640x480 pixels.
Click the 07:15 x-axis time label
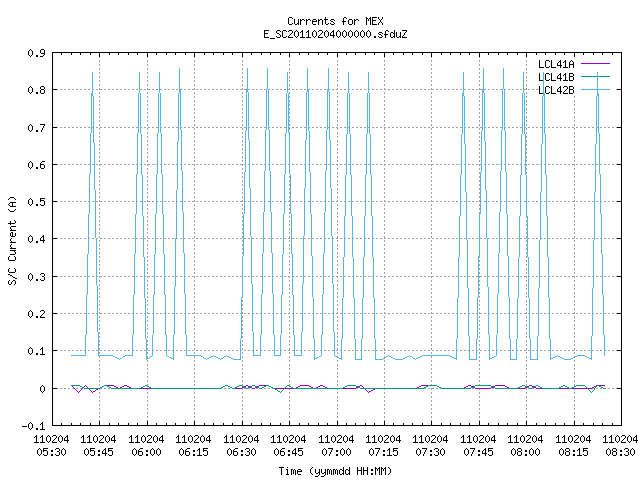[x=383, y=453]
